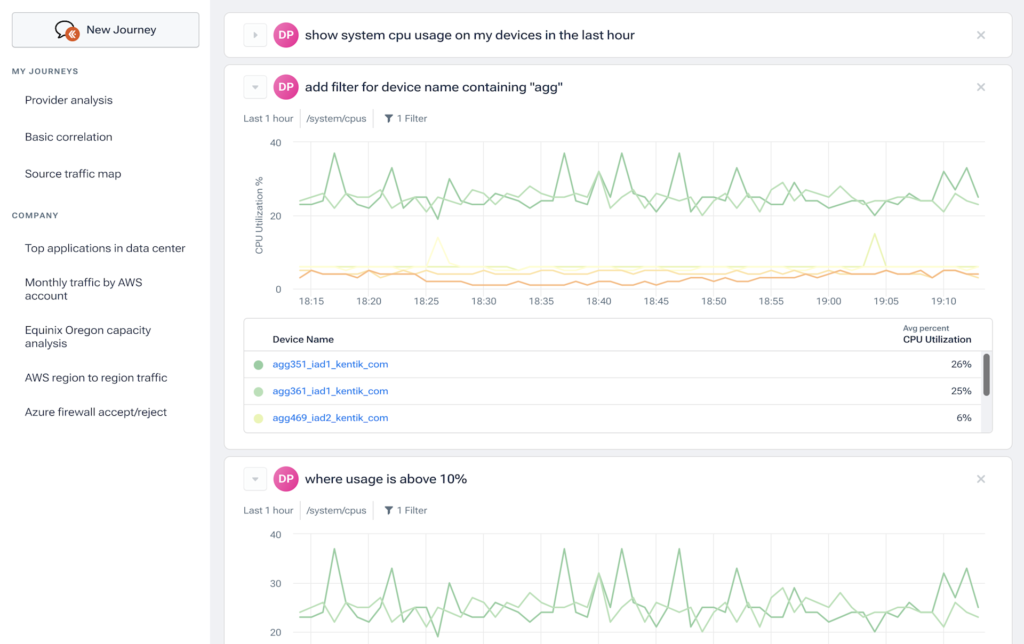Open device agg469_iad2_kentik_com
Image resolution: width=1024 pixels, height=644 pixels.
click(x=330, y=418)
